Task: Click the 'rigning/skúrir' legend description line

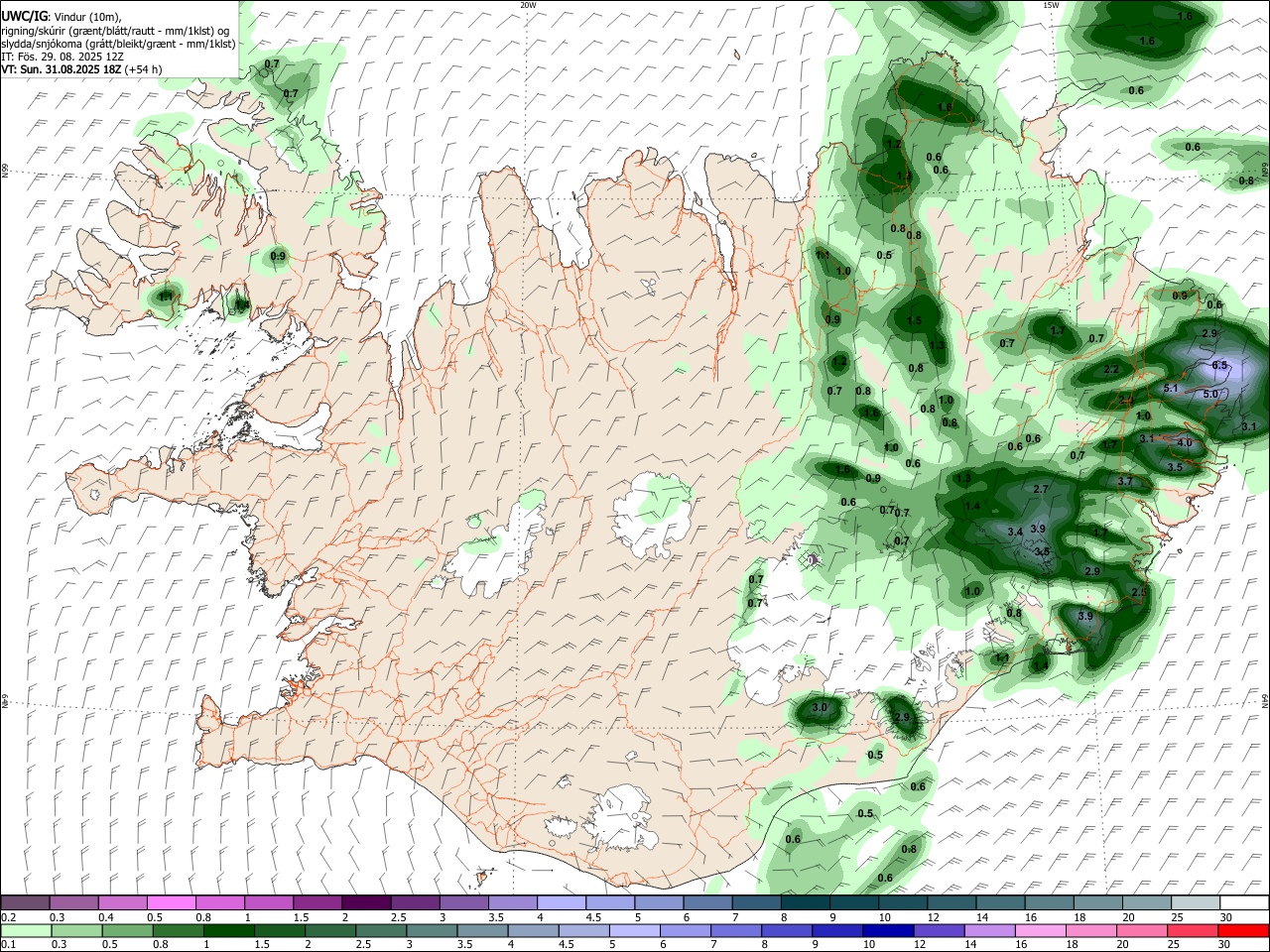Action: point(115,31)
